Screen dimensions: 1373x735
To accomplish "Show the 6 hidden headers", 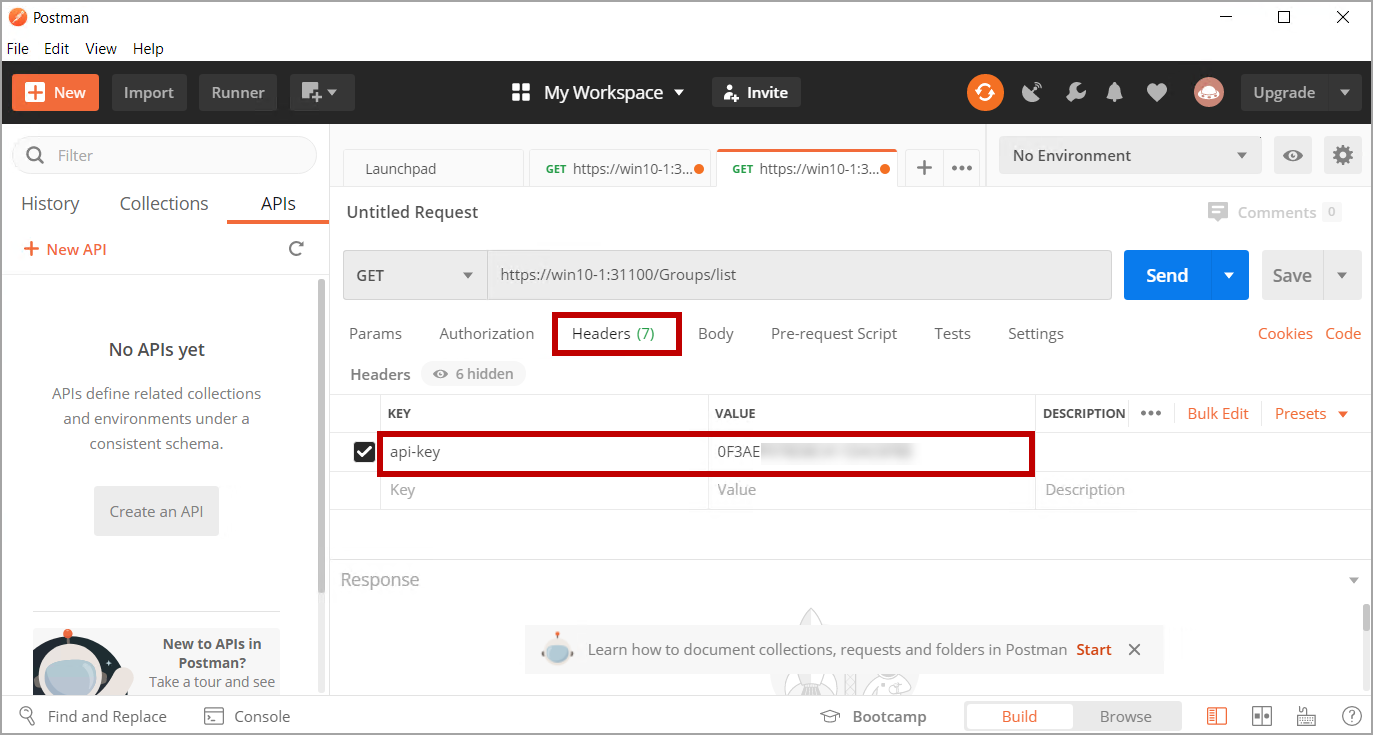I will coord(473,374).
